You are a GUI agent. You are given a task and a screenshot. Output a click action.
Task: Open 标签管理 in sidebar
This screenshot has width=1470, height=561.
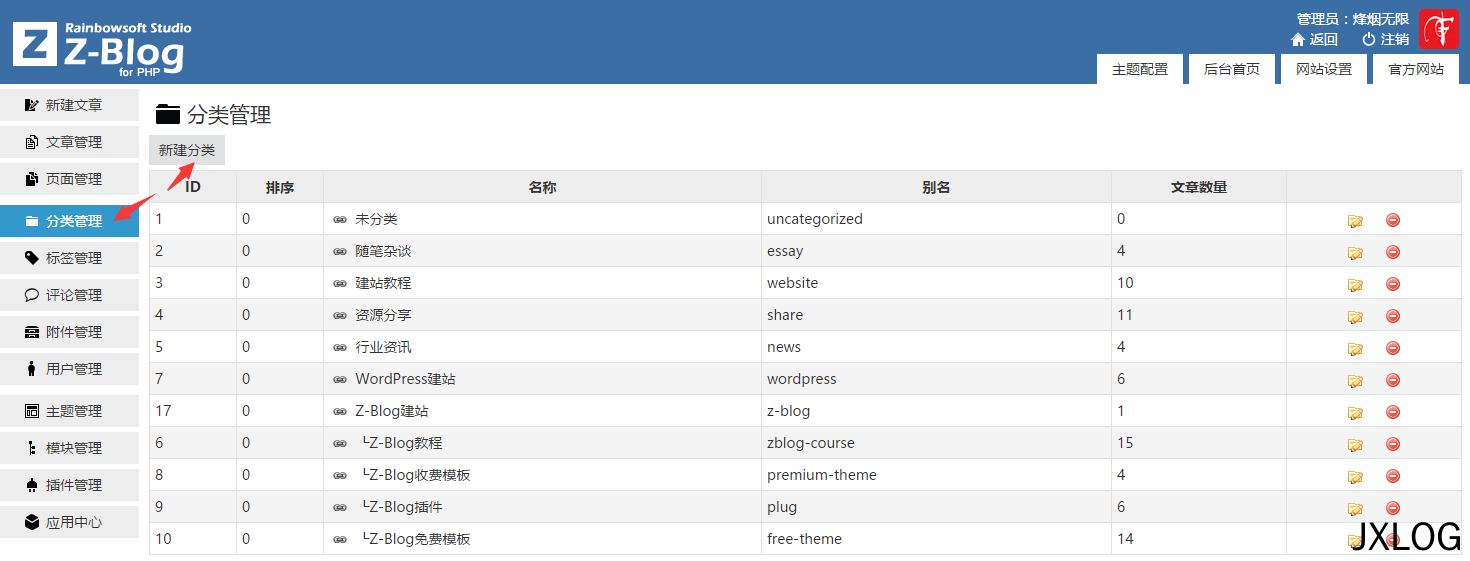(x=69, y=258)
